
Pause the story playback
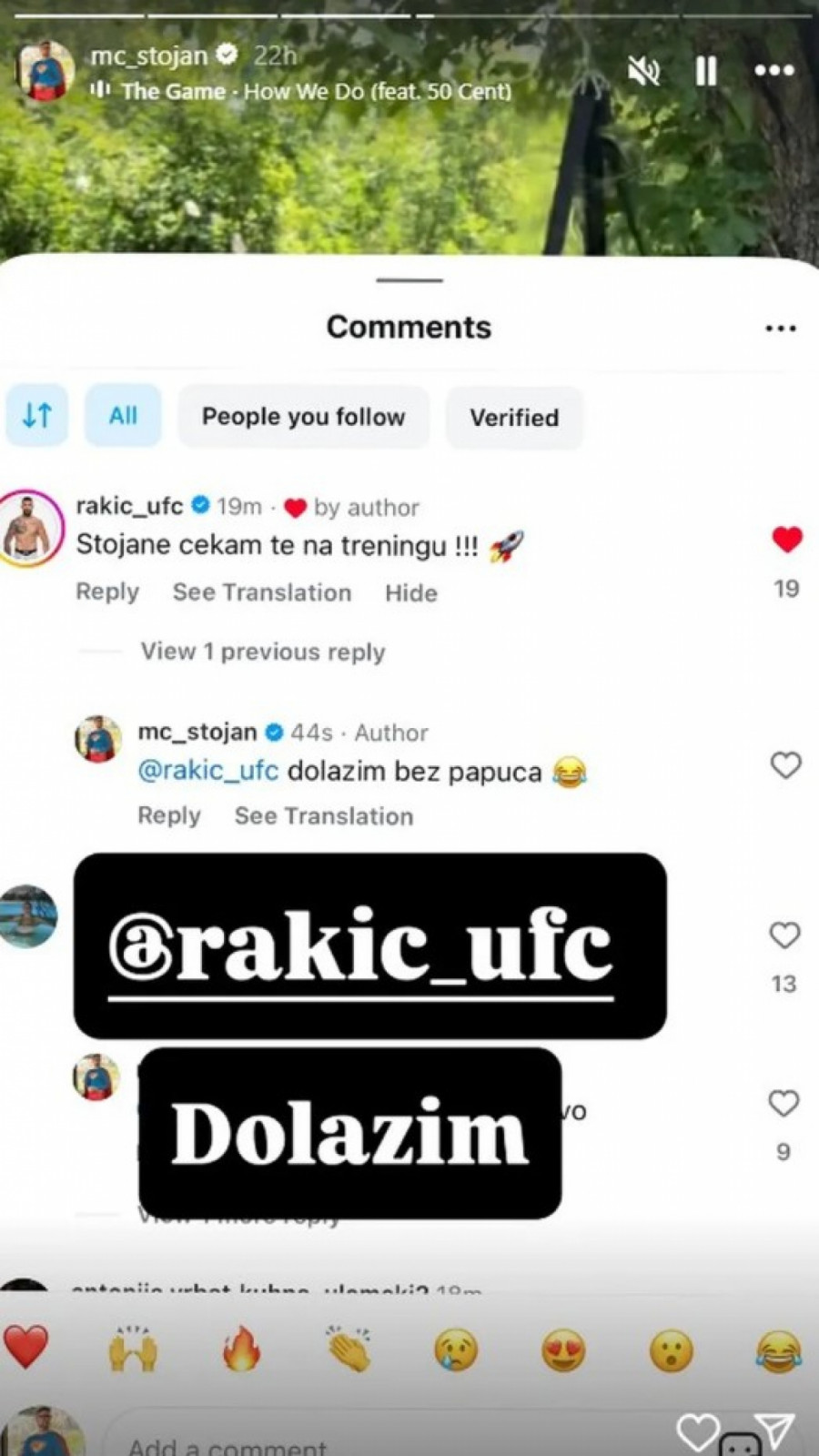pos(706,71)
